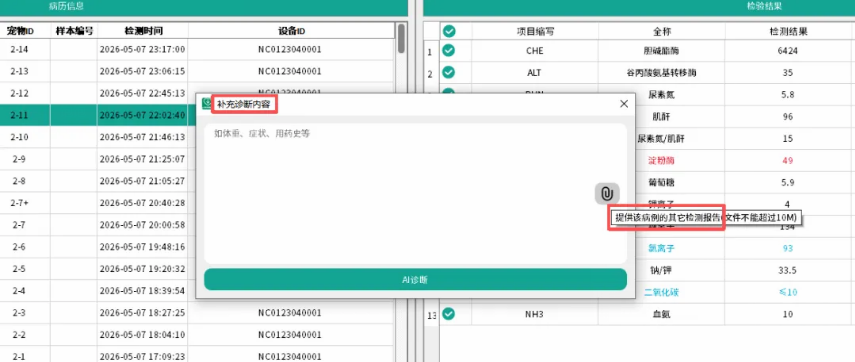855x362 pixels.
Task: Start the AI诊断 analysis button
Action: click(x=415, y=280)
